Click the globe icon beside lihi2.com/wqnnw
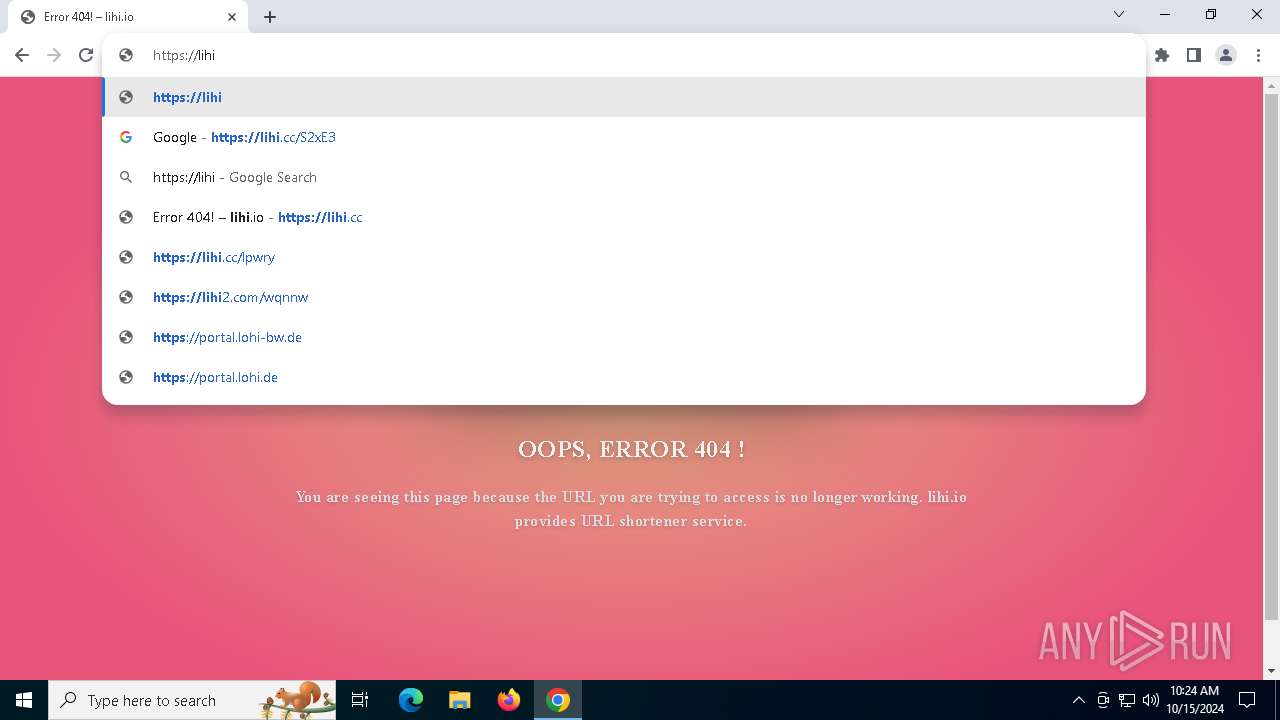The width and height of the screenshot is (1280, 720). (126, 297)
